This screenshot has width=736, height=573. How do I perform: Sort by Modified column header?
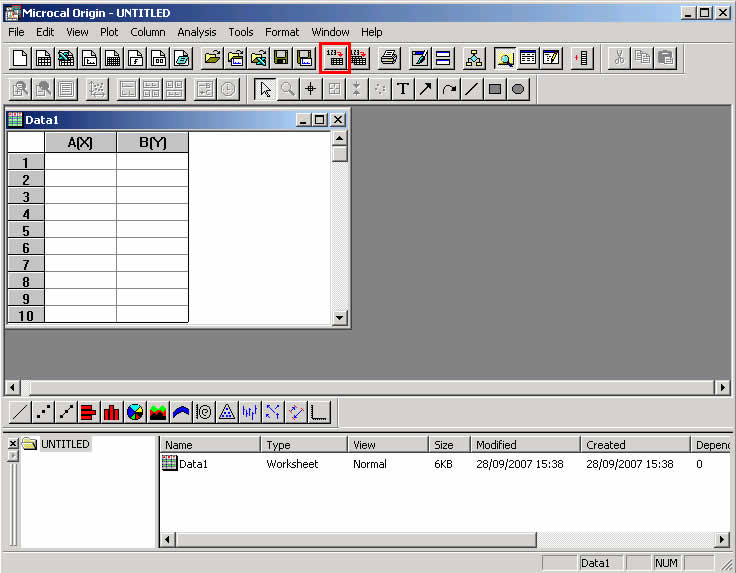pos(525,444)
